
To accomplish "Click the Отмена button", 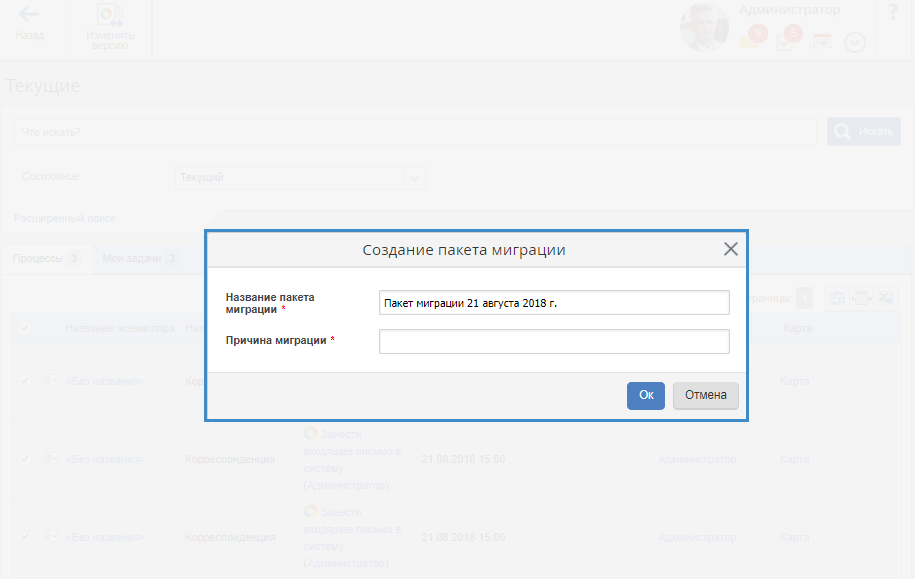I will (x=706, y=395).
